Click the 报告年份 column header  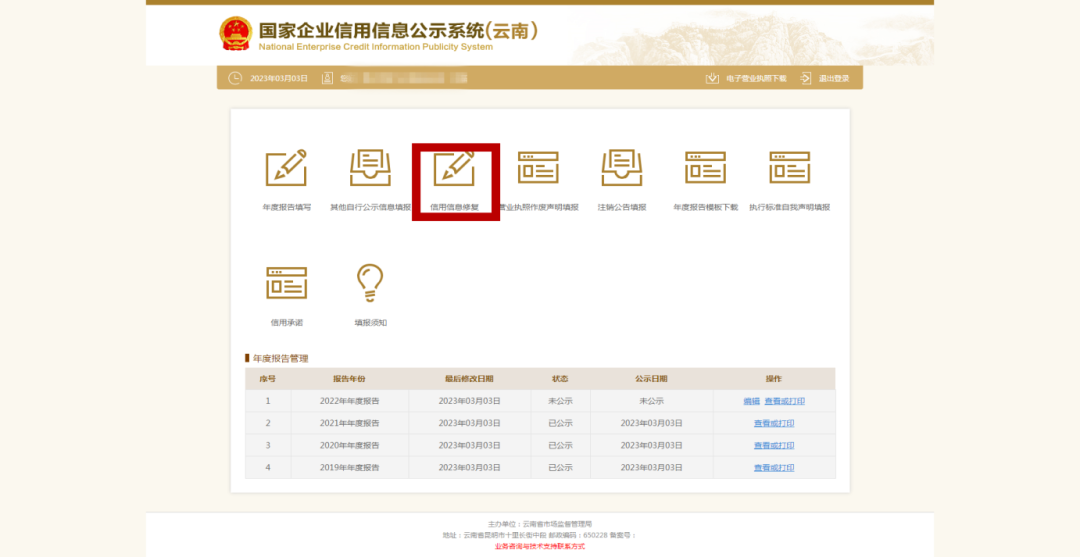click(349, 379)
